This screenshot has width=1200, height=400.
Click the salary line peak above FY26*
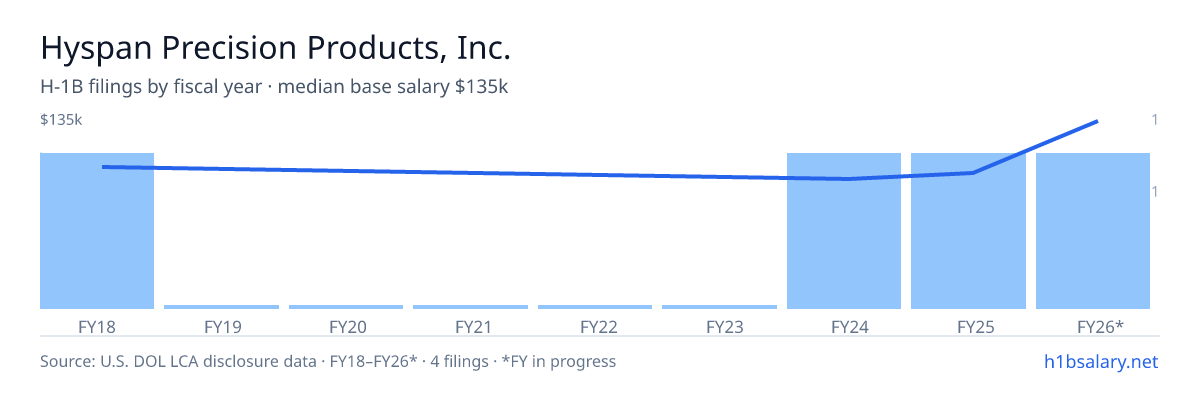(1098, 121)
